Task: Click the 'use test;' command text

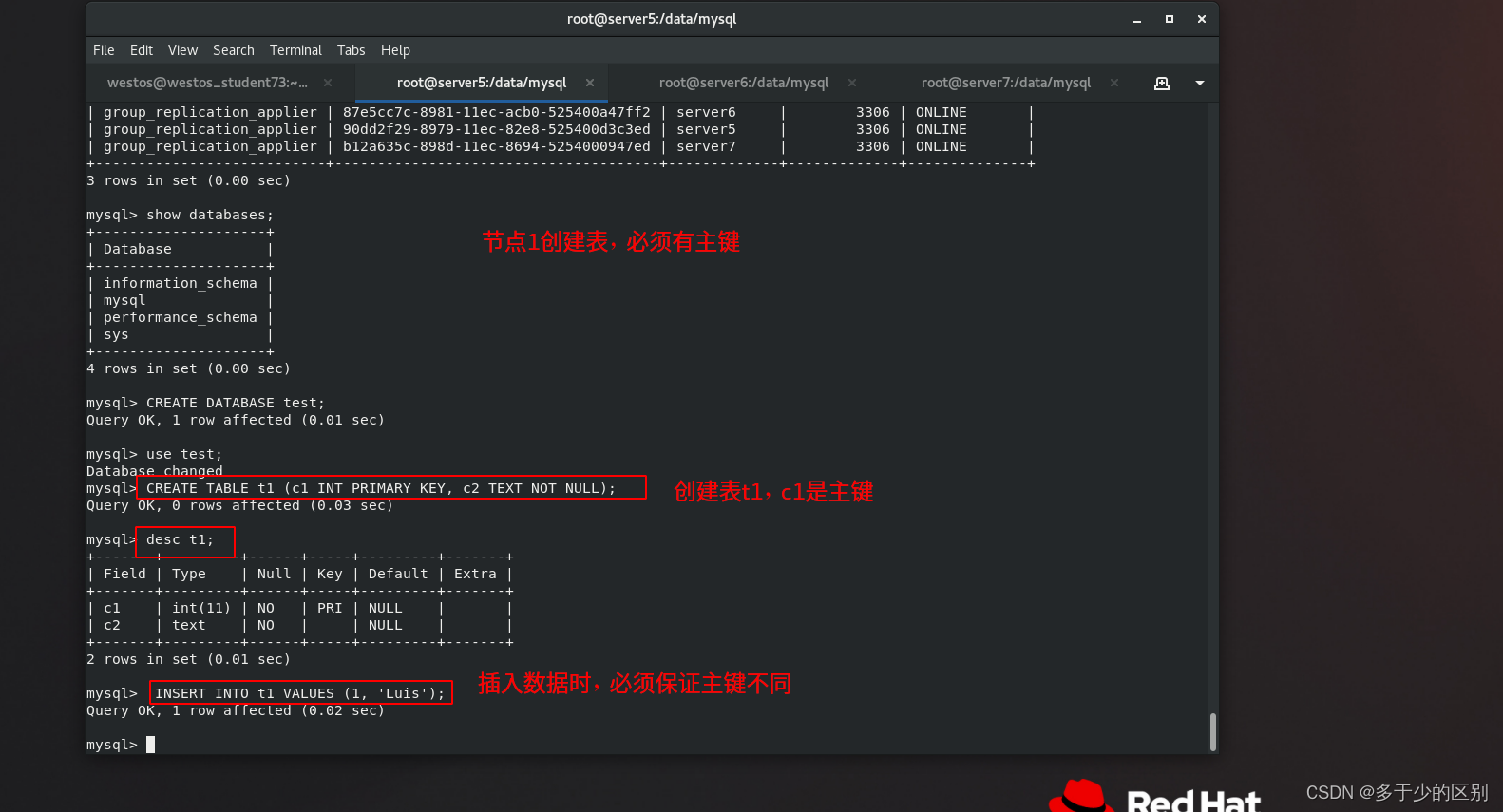Action: click(x=184, y=454)
